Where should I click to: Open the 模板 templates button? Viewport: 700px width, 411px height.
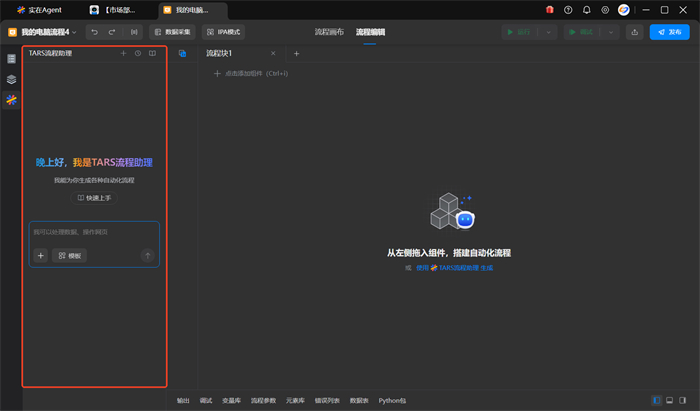click(x=69, y=256)
